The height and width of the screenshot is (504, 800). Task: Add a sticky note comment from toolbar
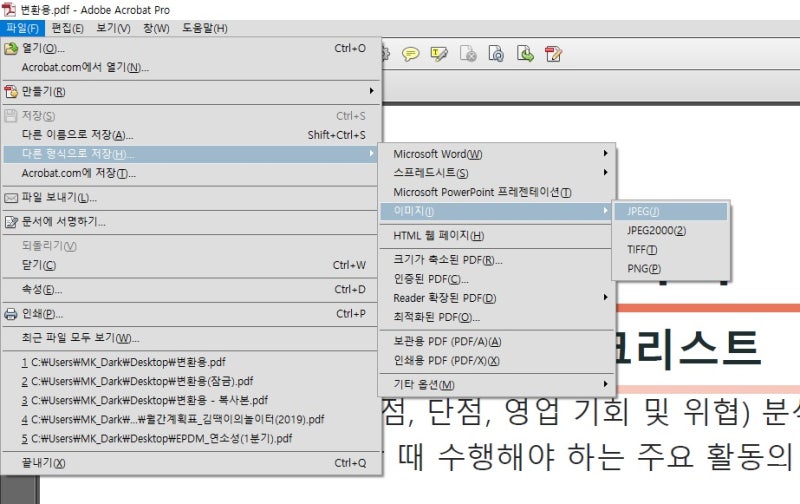[x=410, y=54]
